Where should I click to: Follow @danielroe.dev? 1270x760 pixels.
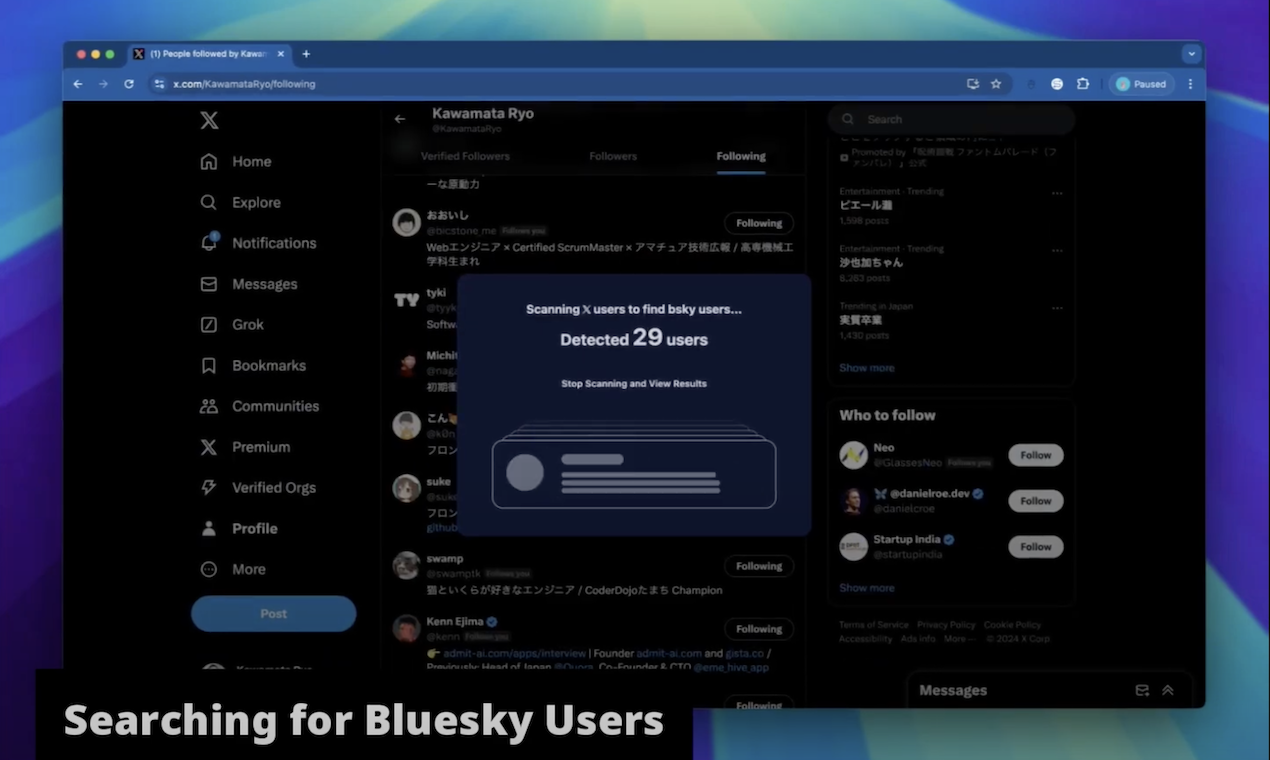pyautogui.click(x=1036, y=501)
